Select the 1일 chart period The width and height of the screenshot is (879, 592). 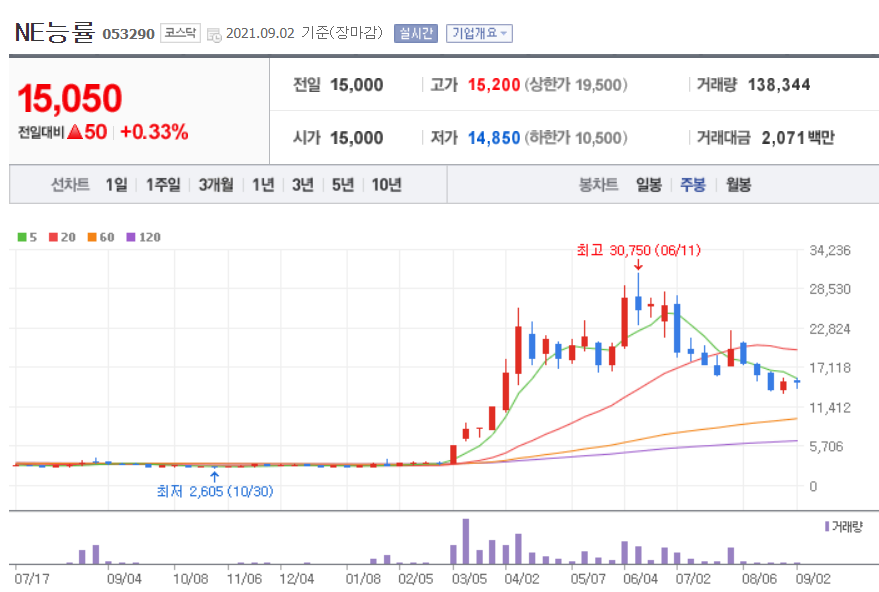(x=115, y=186)
